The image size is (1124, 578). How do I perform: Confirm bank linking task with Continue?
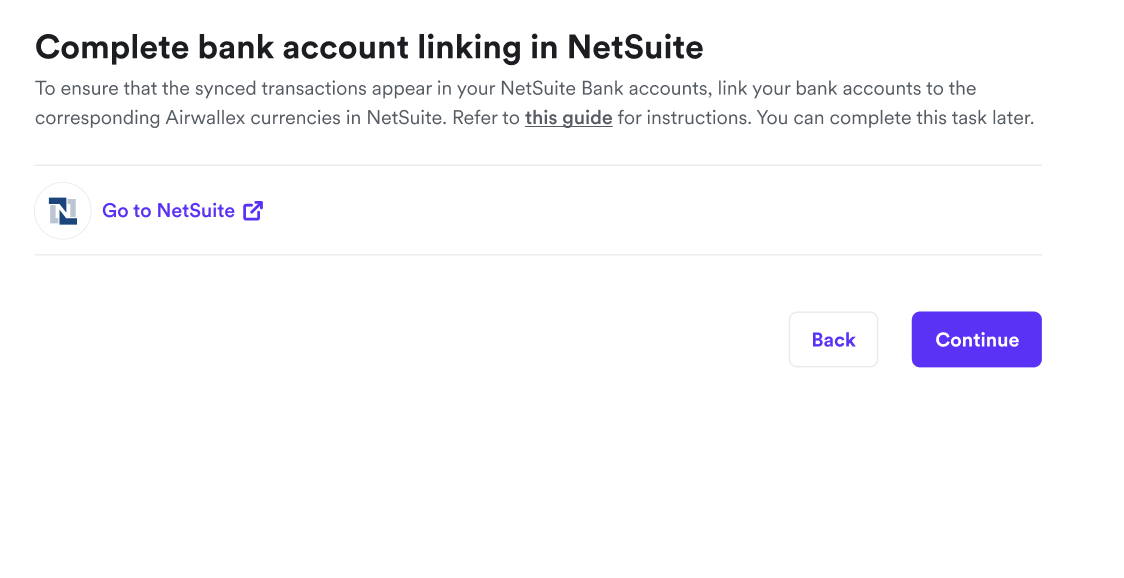(976, 339)
